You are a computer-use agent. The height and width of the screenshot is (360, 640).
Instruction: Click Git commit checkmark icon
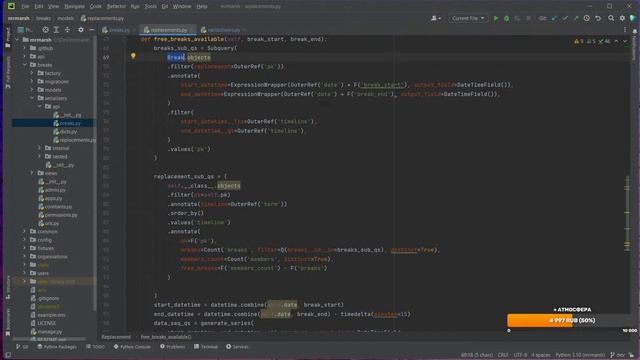(x=565, y=18)
